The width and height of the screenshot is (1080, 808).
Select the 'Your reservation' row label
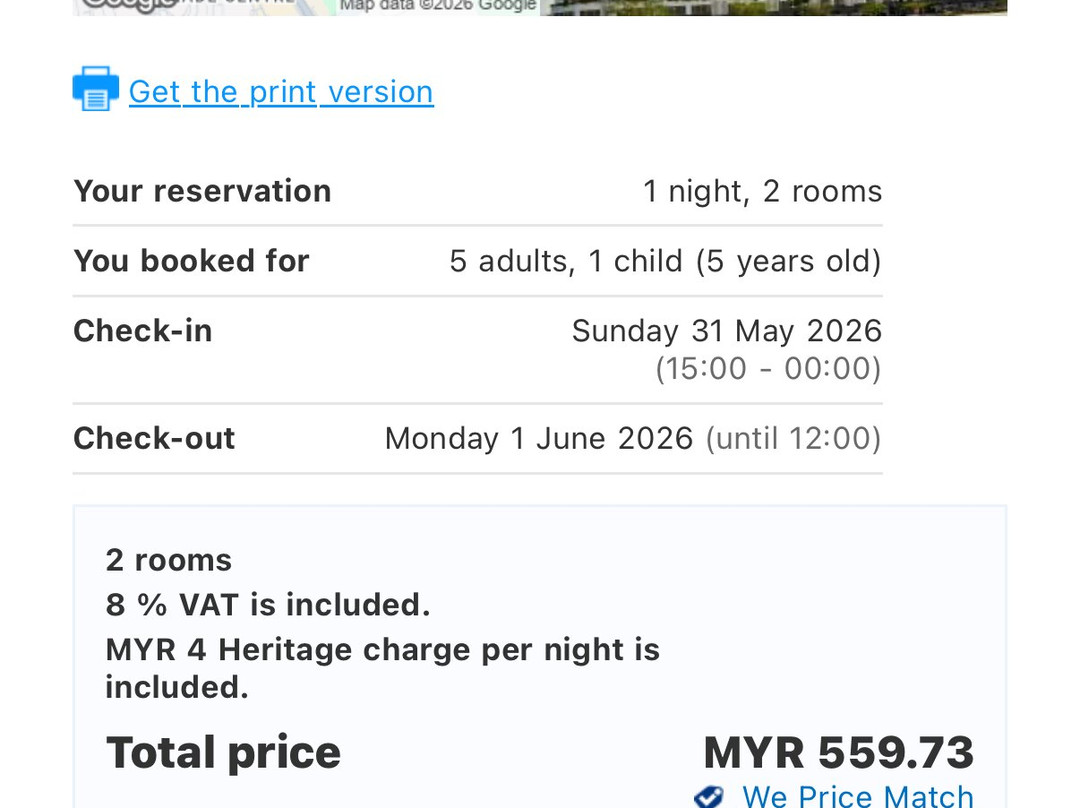[202, 191]
